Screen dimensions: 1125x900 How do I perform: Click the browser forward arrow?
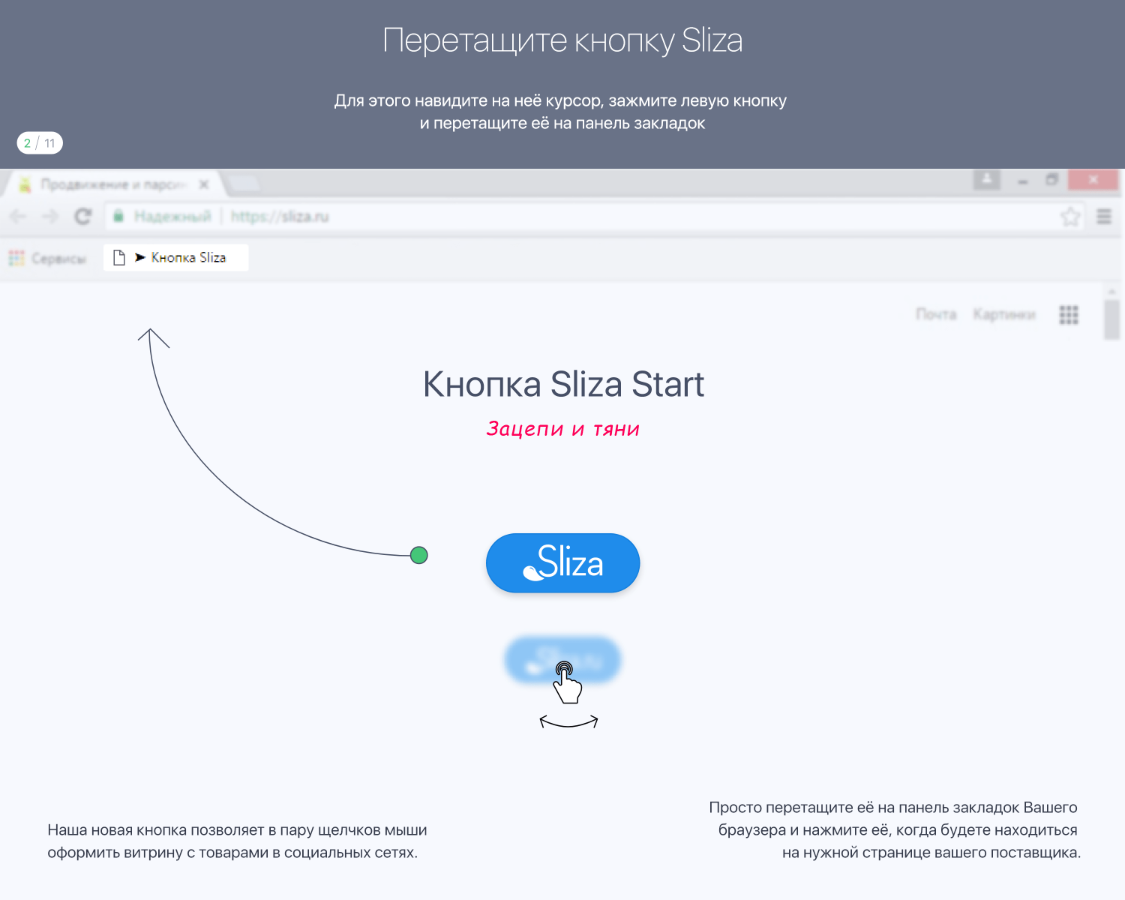[50, 216]
